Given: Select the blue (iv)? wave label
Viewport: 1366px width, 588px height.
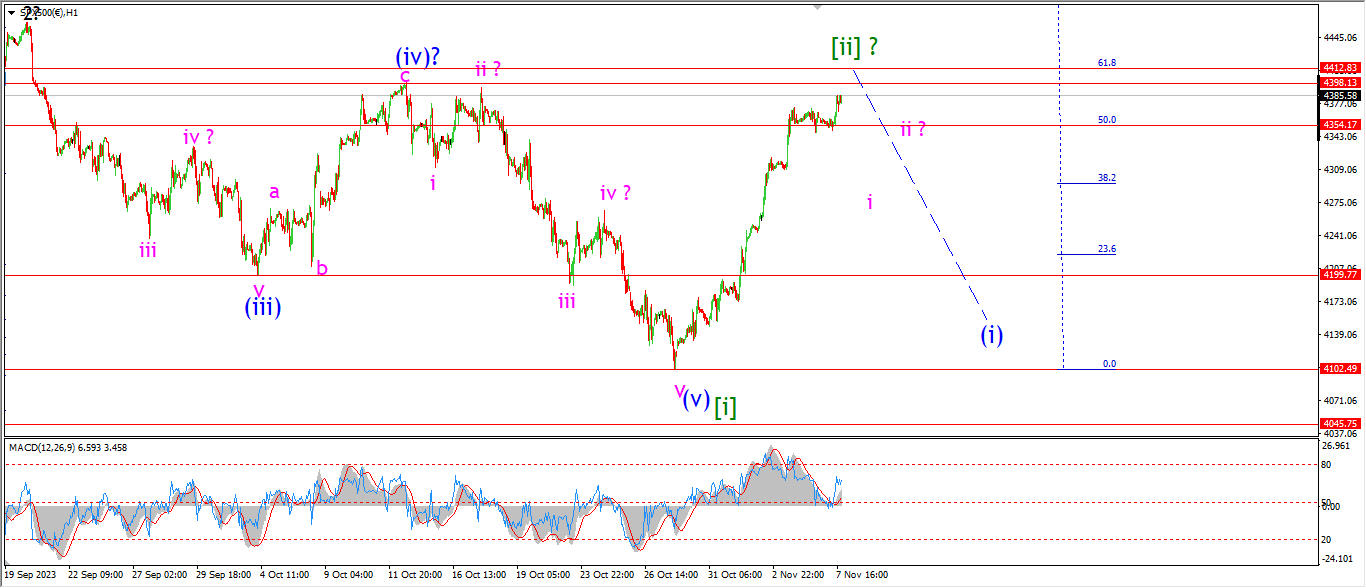Looking at the screenshot, I should (419, 57).
